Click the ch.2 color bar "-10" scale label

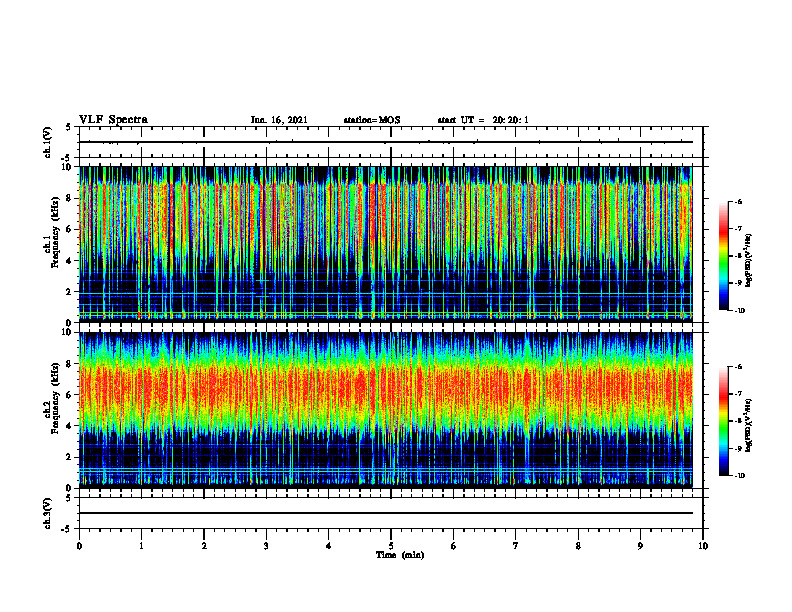[x=739, y=476]
